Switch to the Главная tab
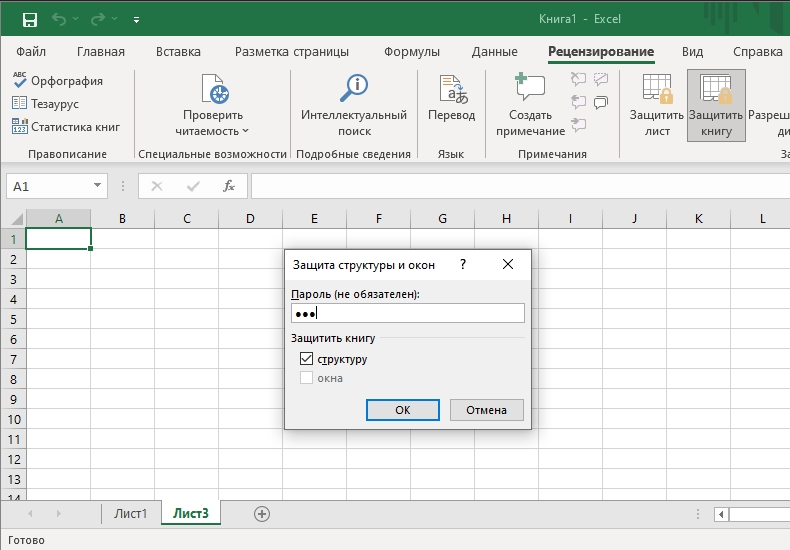 point(101,51)
